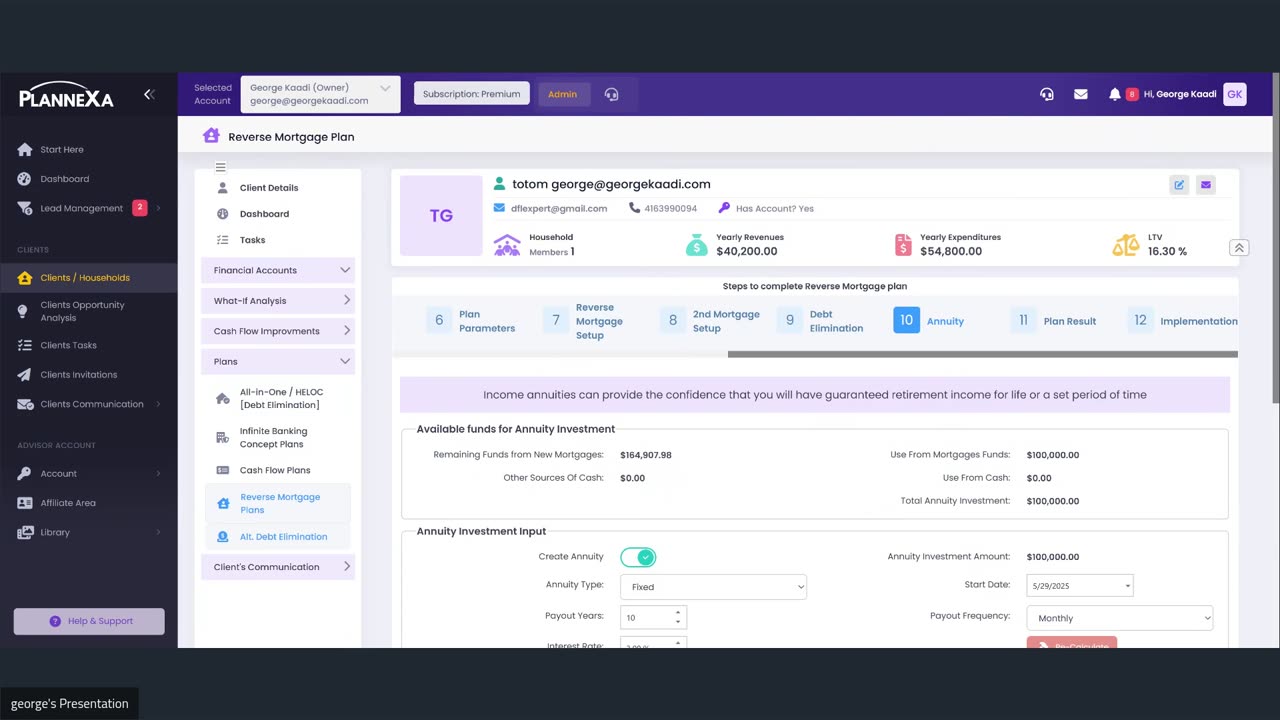Open the mail envelope icon in header

[1081, 94]
